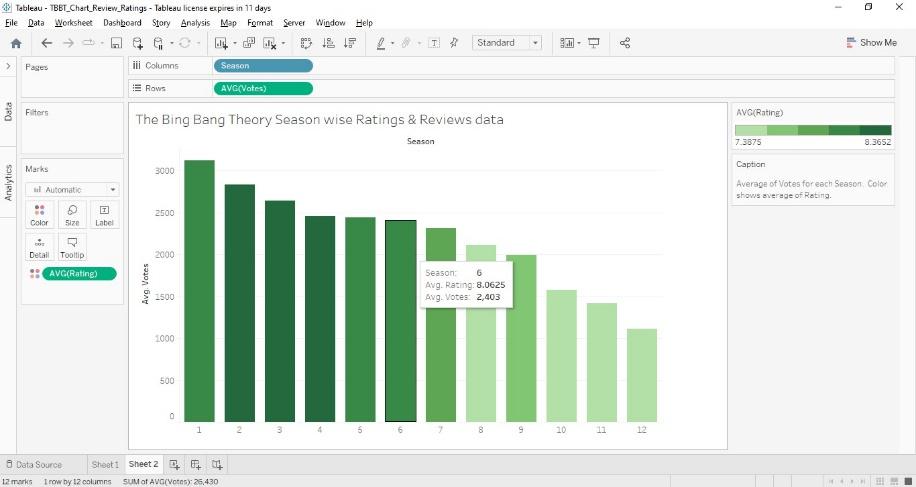The height and width of the screenshot is (487, 916).
Task: Switch to the Sheet 1 tab
Action: (x=104, y=464)
